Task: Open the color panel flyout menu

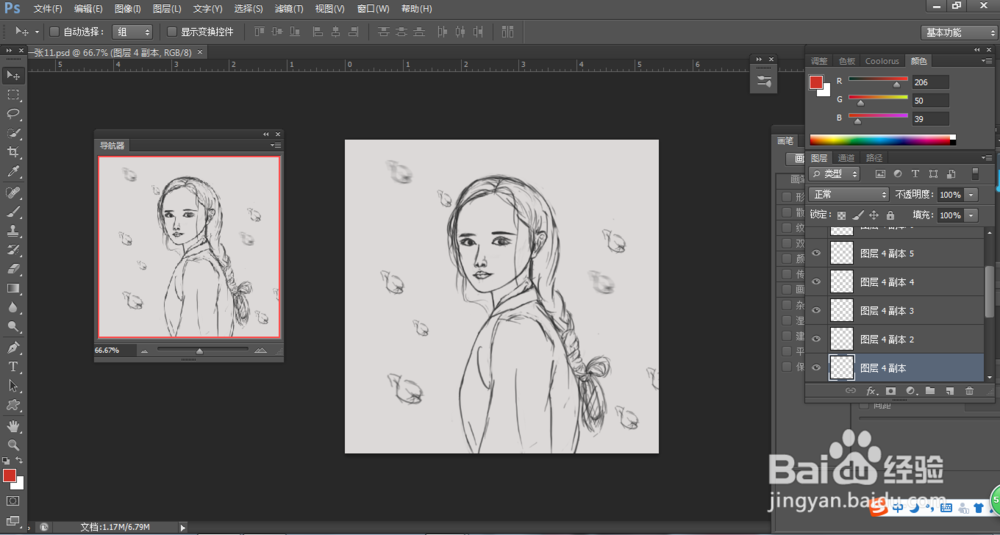Action: (988, 61)
